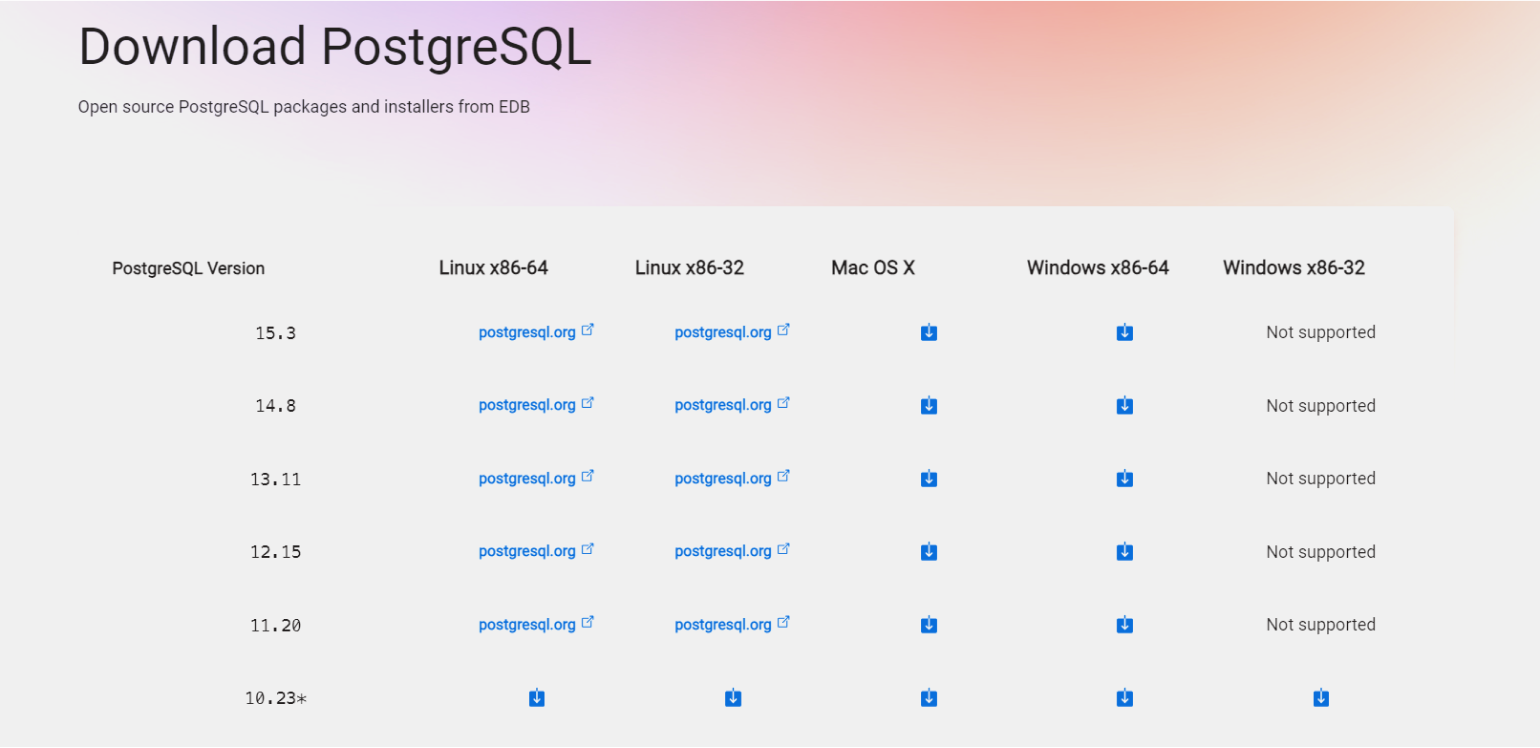Select version number 15.3
This screenshot has height=748, width=1540.
click(x=276, y=333)
